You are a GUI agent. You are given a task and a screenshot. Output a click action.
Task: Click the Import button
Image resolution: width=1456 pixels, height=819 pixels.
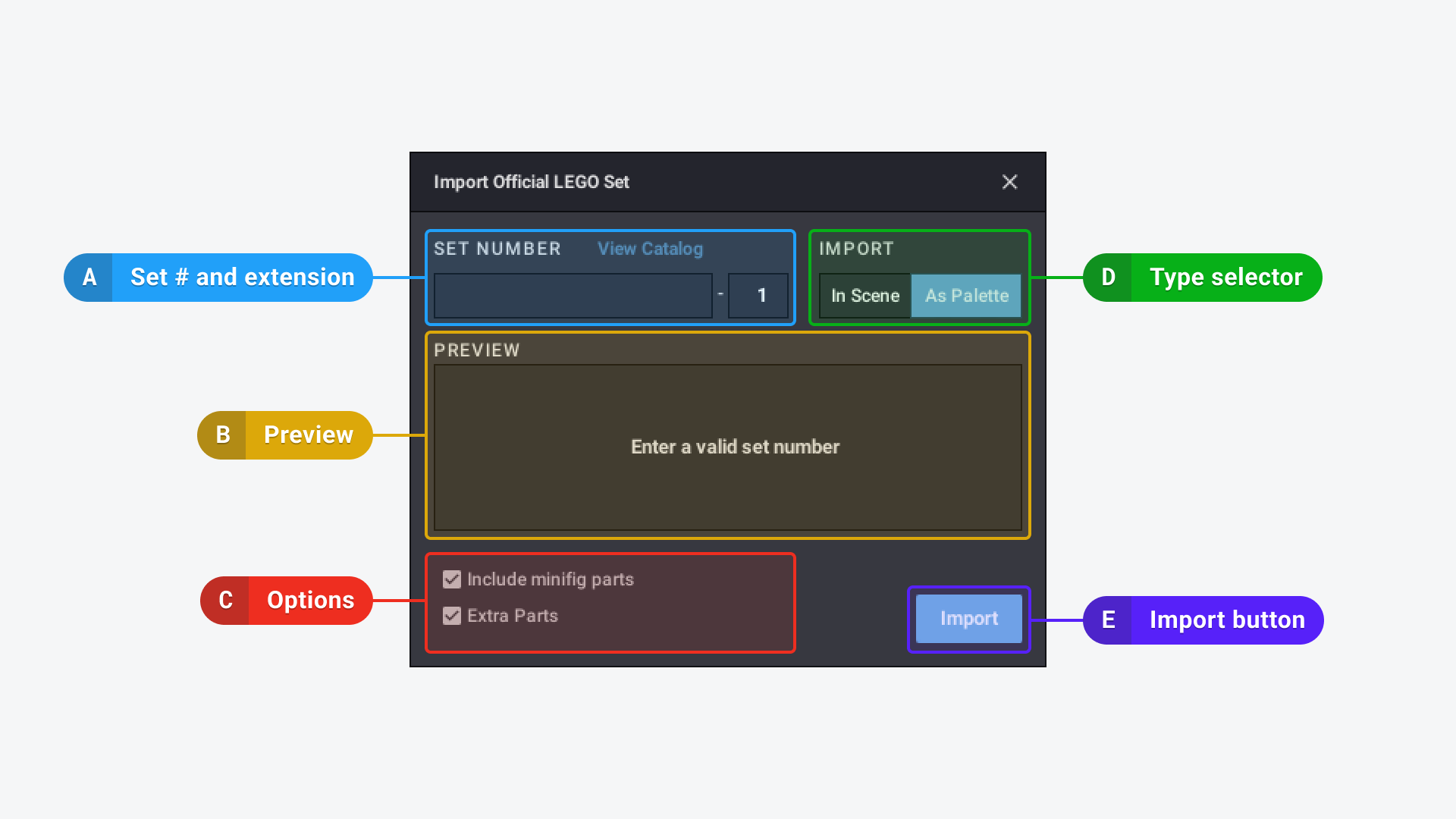click(x=969, y=619)
